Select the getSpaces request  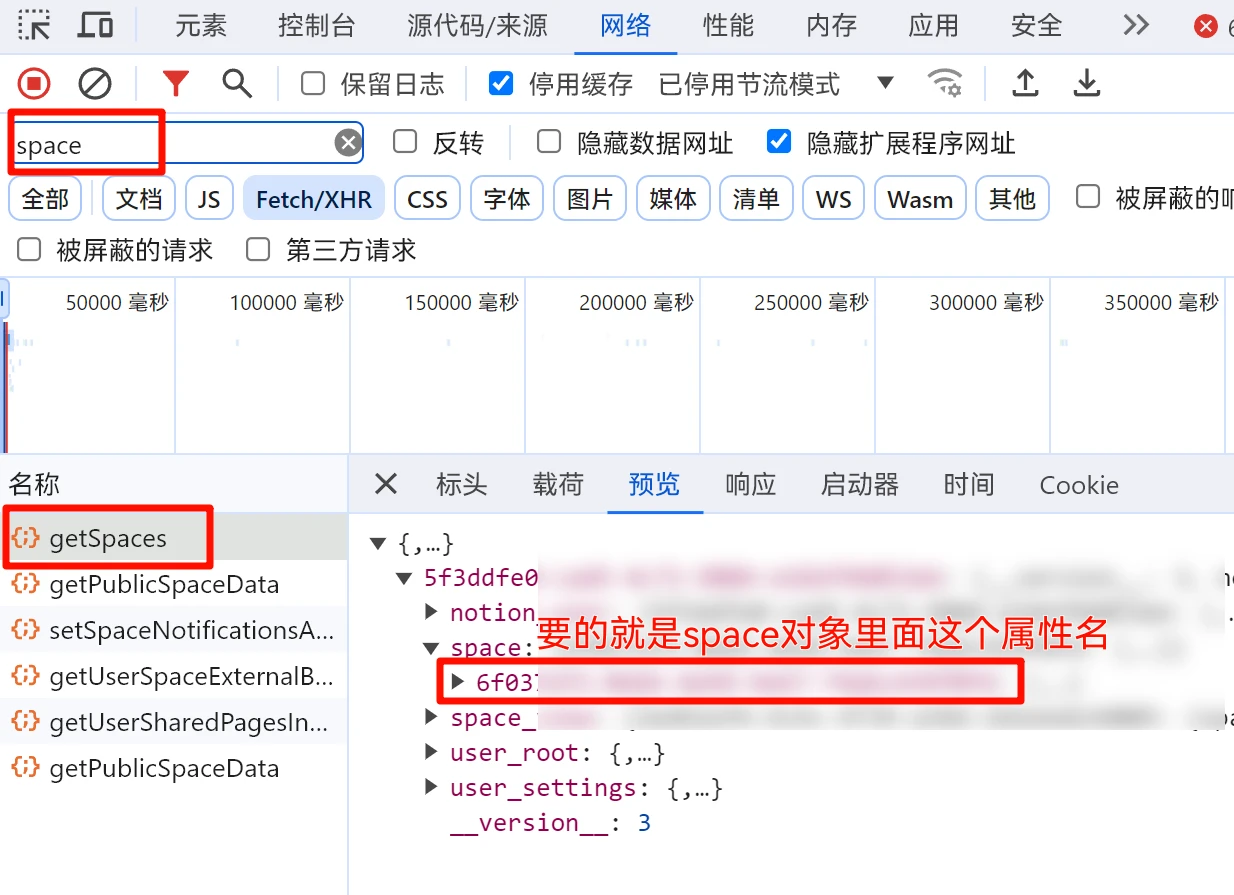pos(174,538)
